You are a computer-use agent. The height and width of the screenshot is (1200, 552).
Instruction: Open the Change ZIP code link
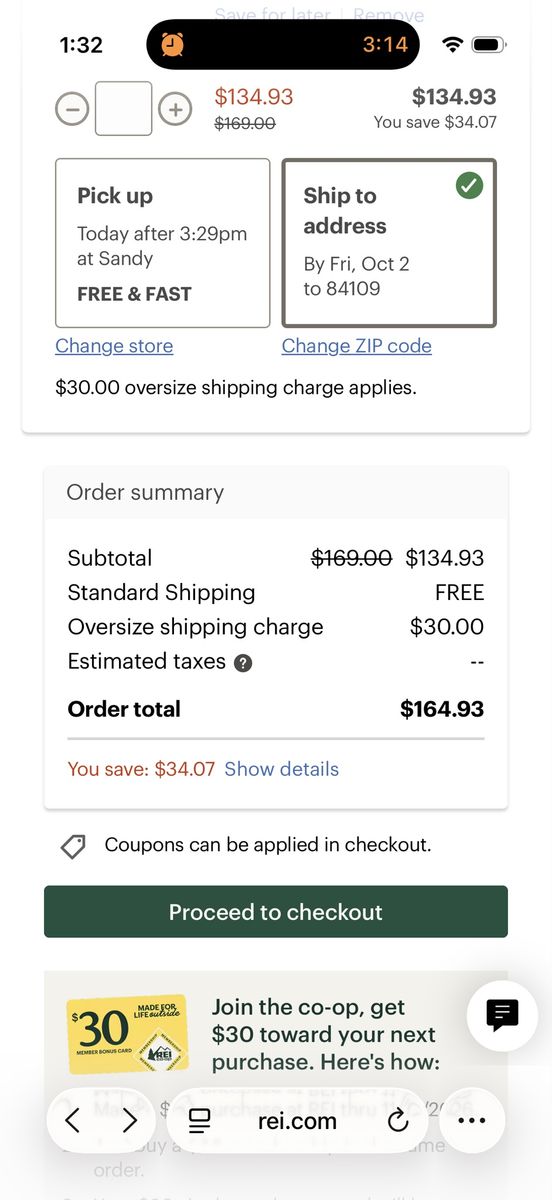[x=357, y=346]
